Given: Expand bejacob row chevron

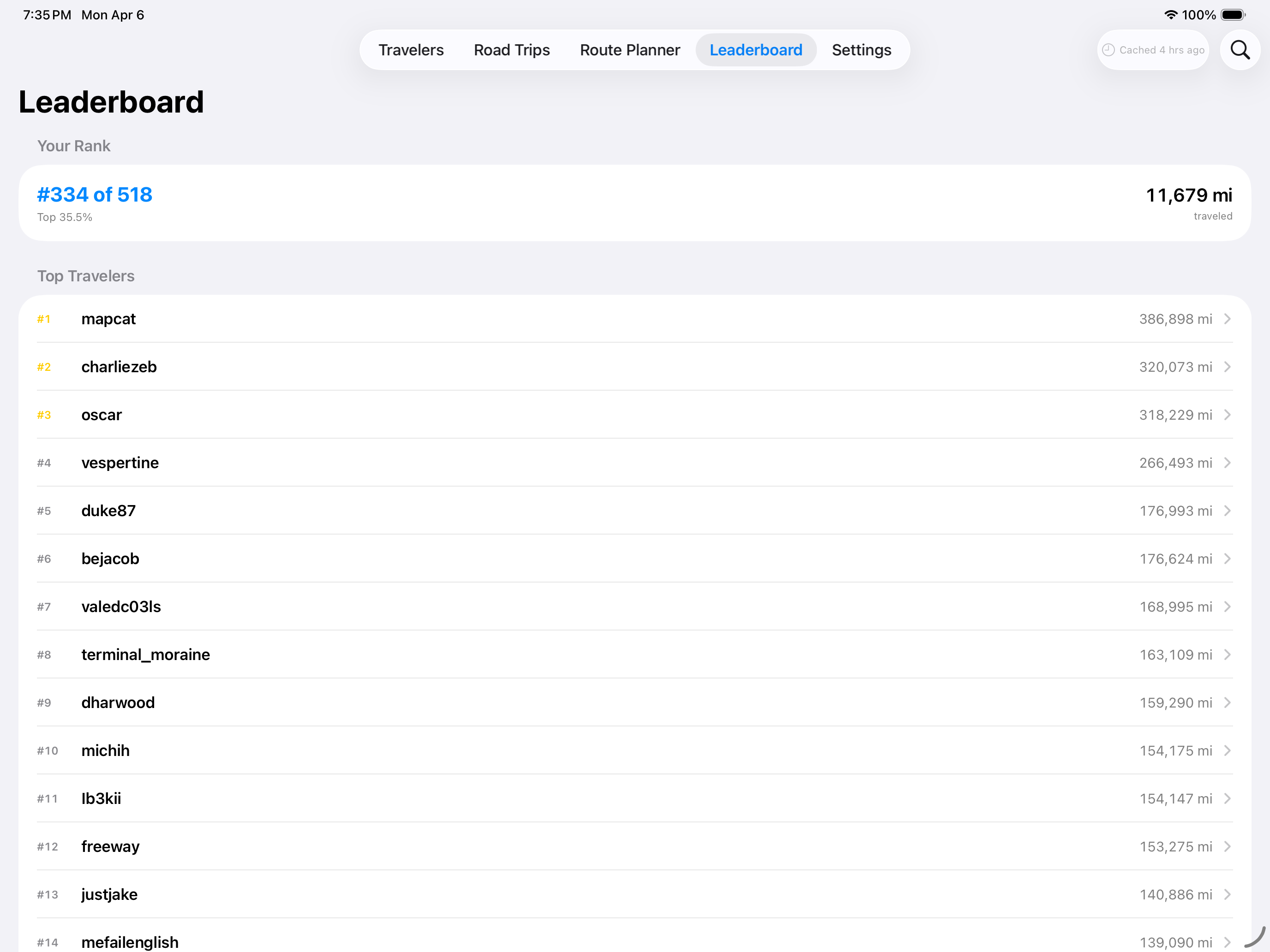Looking at the screenshot, I should tap(1227, 559).
